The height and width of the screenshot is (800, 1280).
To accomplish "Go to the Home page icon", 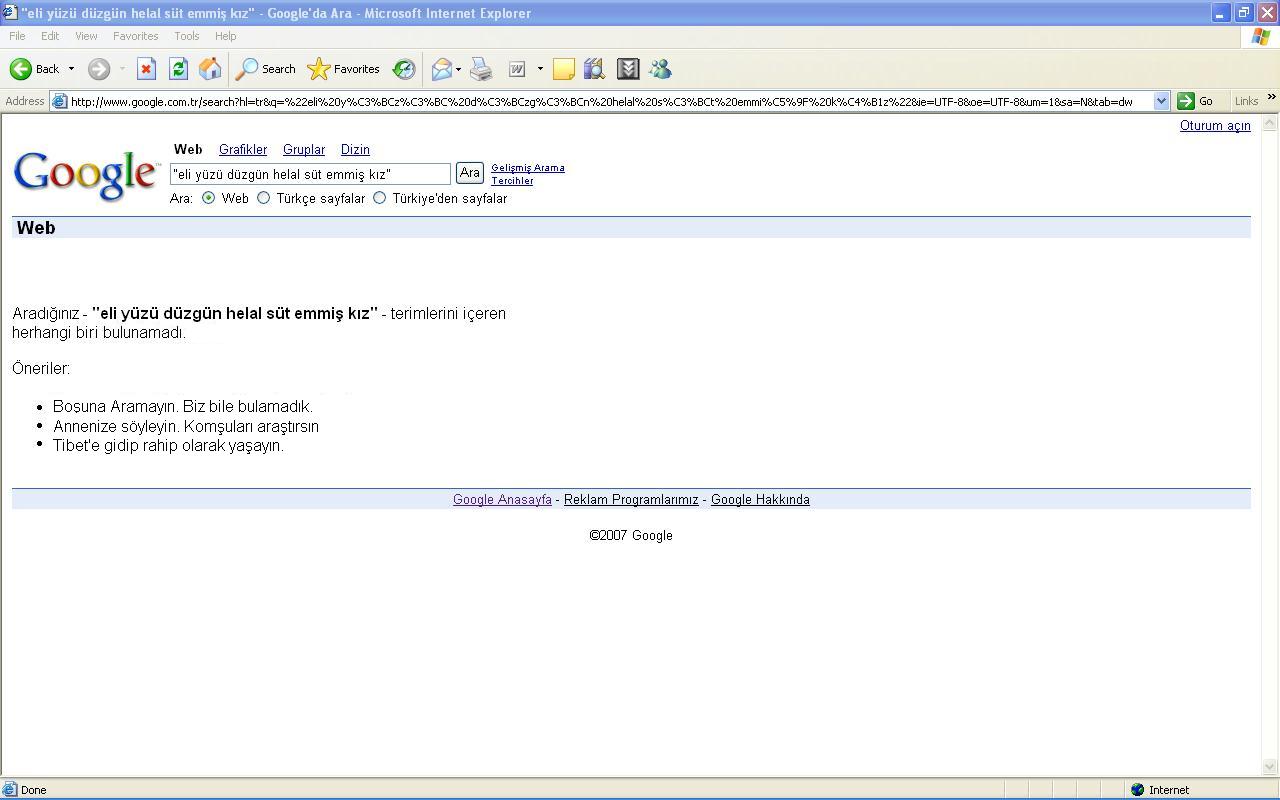I will click(210, 69).
